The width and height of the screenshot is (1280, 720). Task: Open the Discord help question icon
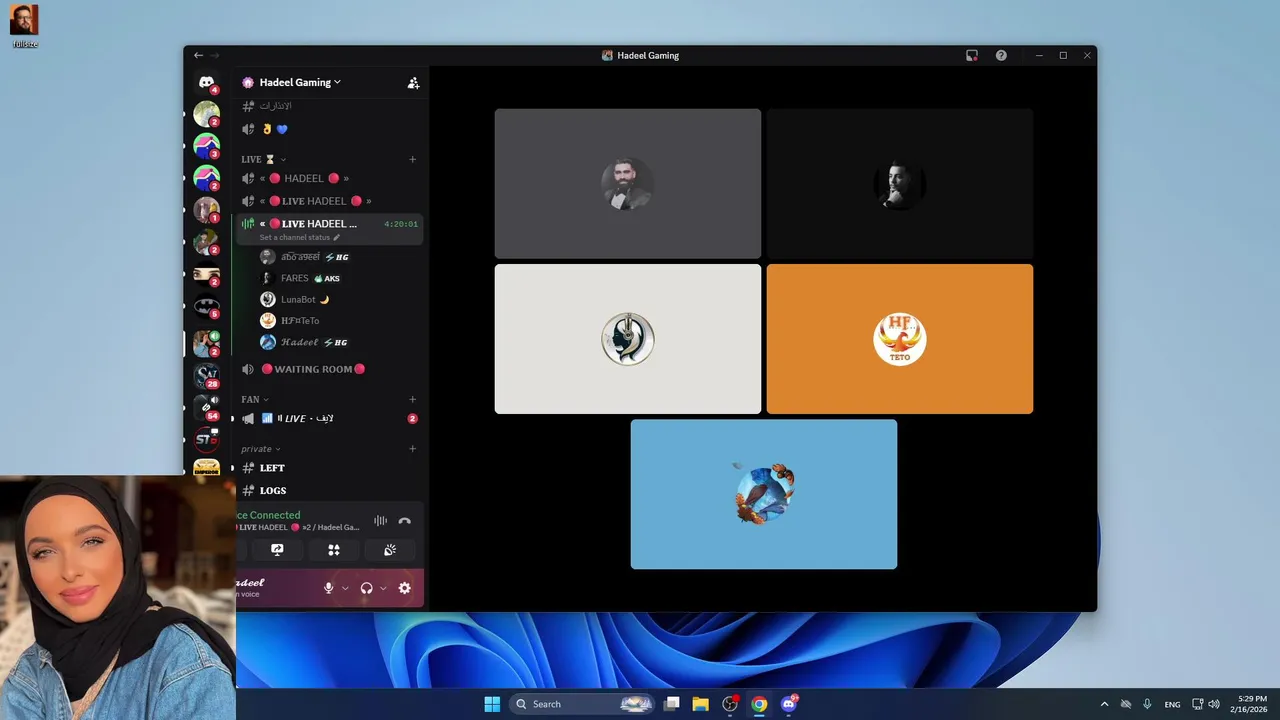click(1001, 56)
